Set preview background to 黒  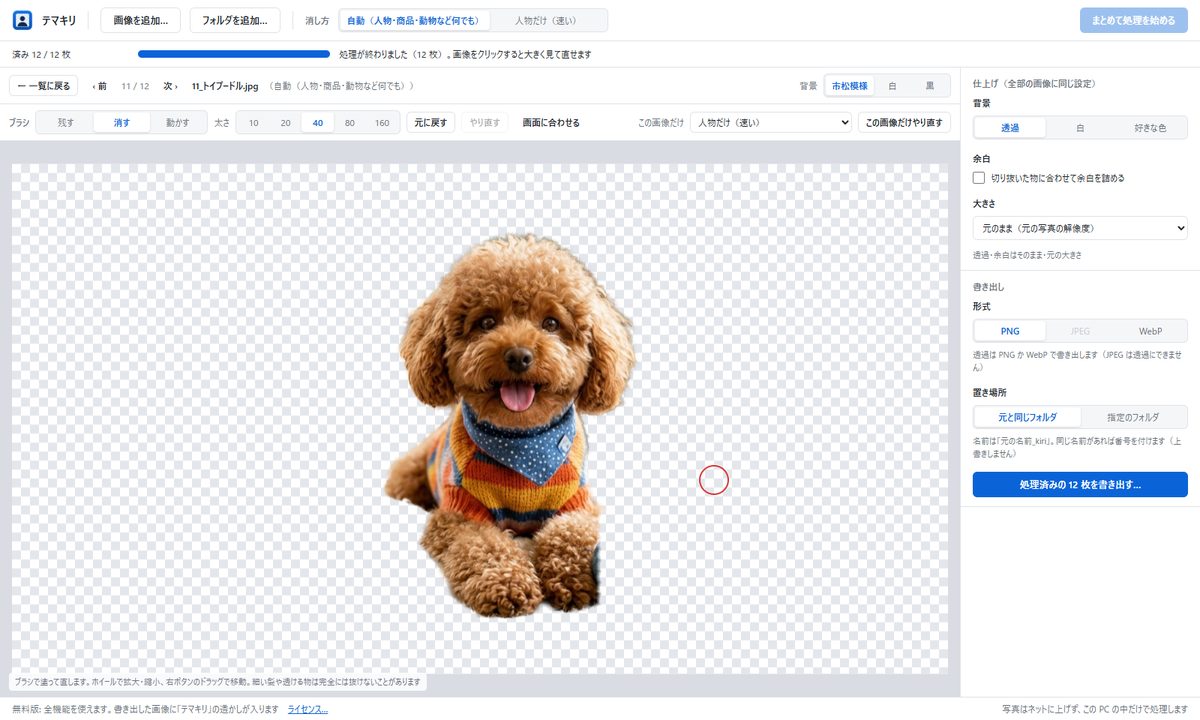pos(929,86)
